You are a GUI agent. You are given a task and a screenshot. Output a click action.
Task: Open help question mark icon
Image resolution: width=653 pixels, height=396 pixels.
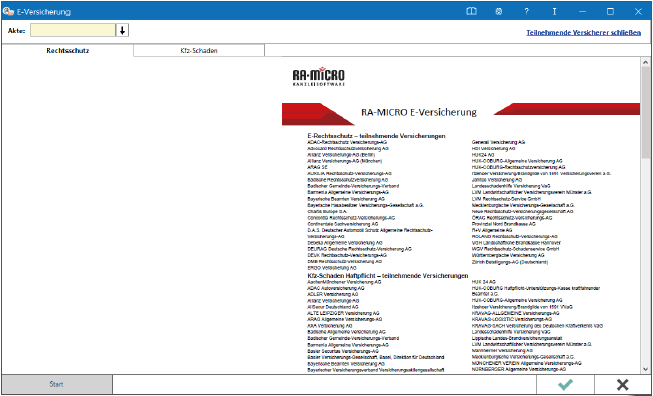click(526, 12)
